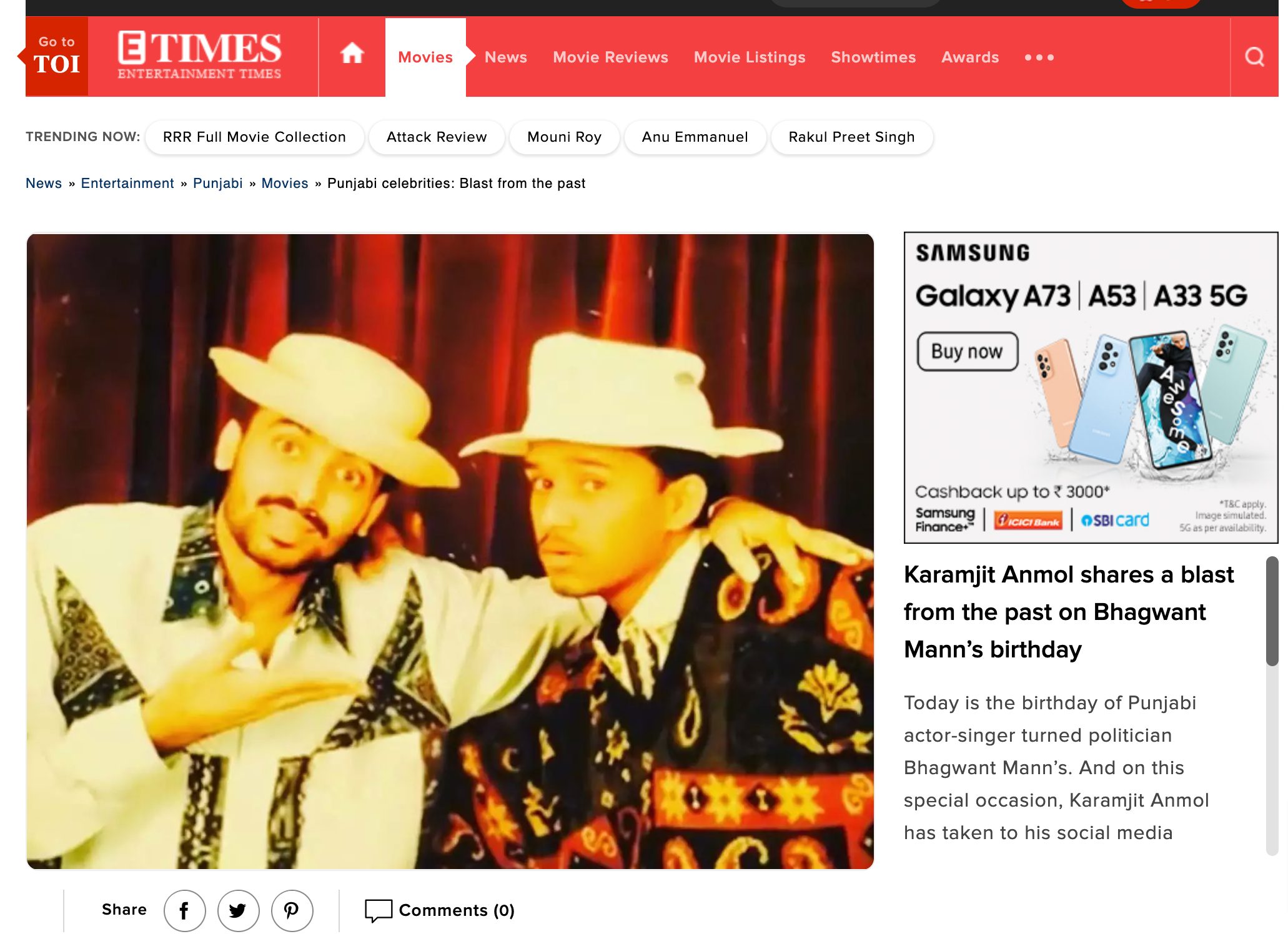Image resolution: width=1288 pixels, height=934 pixels.
Task: Open the Comments speech bubble icon
Action: (378, 910)
